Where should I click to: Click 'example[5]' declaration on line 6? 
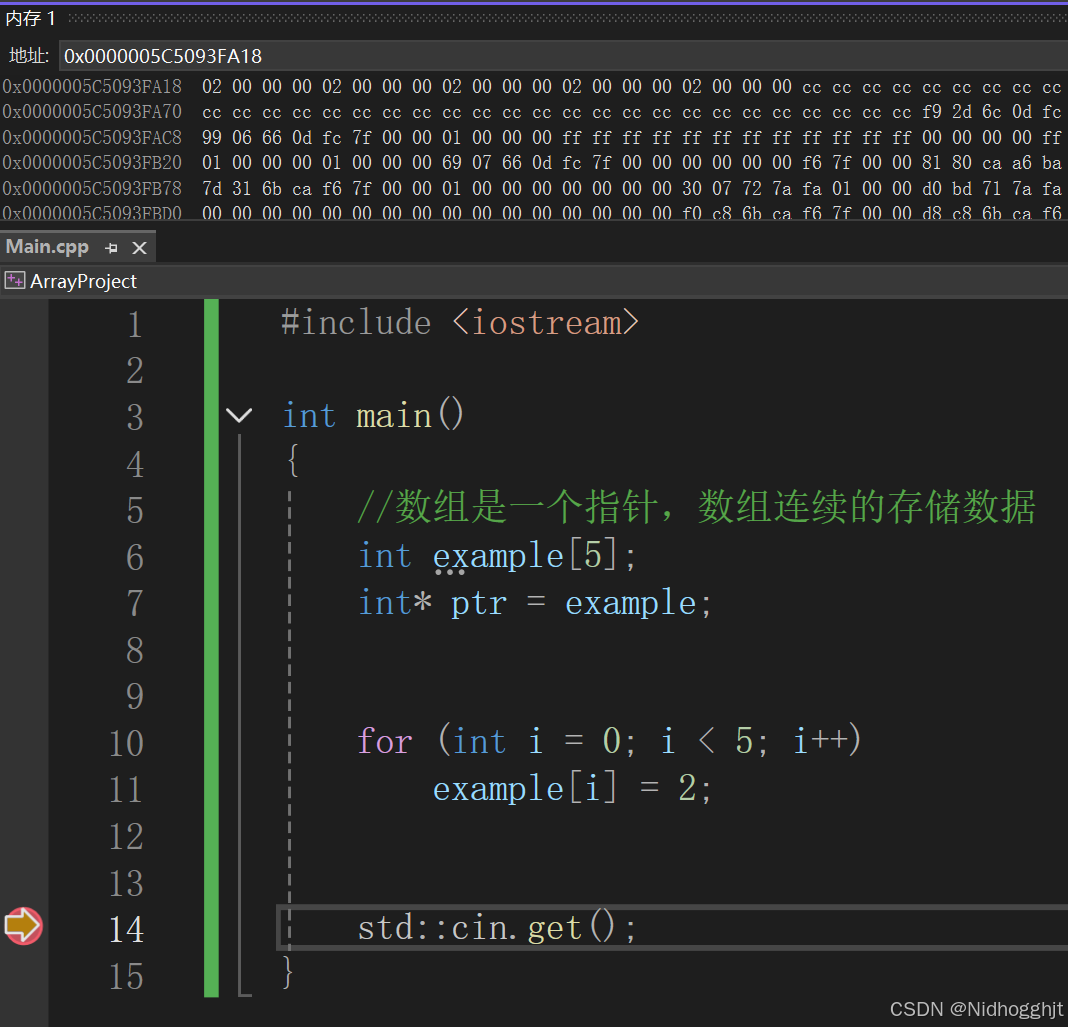pos(525,556)
